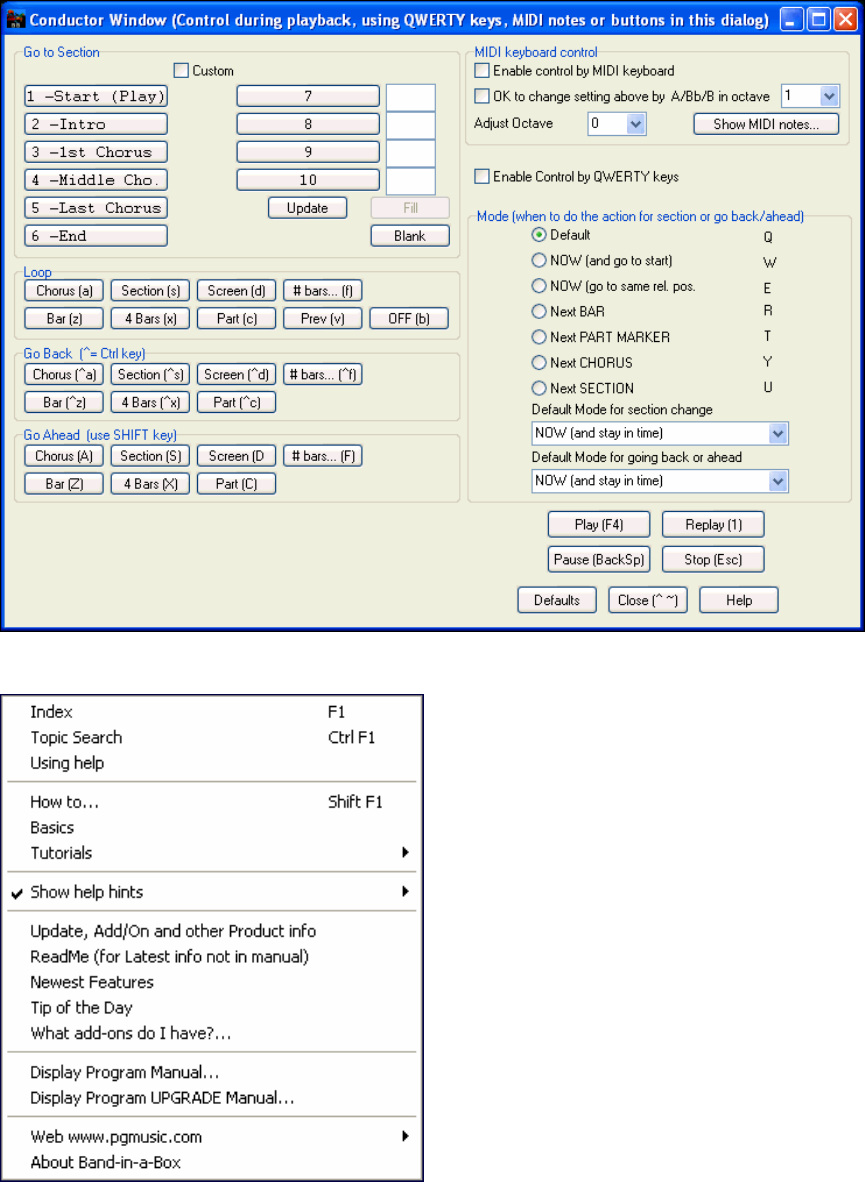Go to section 2 -Intro
The image size is (865, 1182).
(x=96, y=124)
